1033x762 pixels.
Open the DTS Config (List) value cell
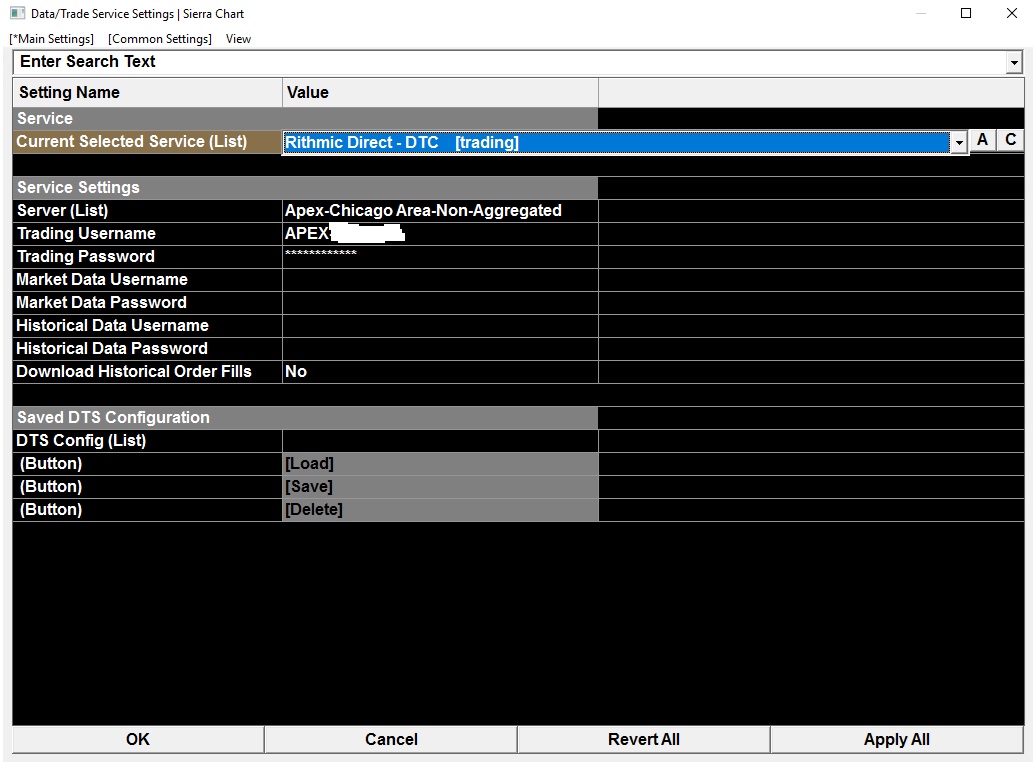(x=440, y=441)
